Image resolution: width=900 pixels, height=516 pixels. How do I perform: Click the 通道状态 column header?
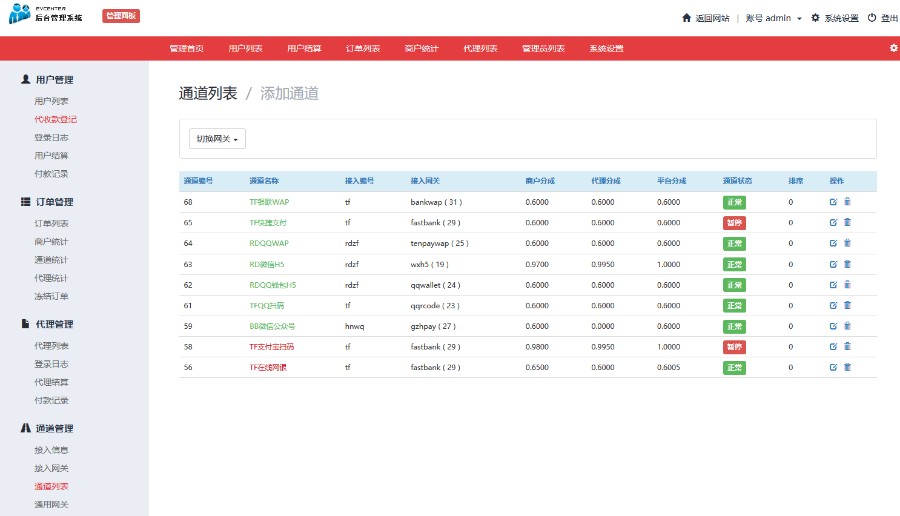[737, 181]
